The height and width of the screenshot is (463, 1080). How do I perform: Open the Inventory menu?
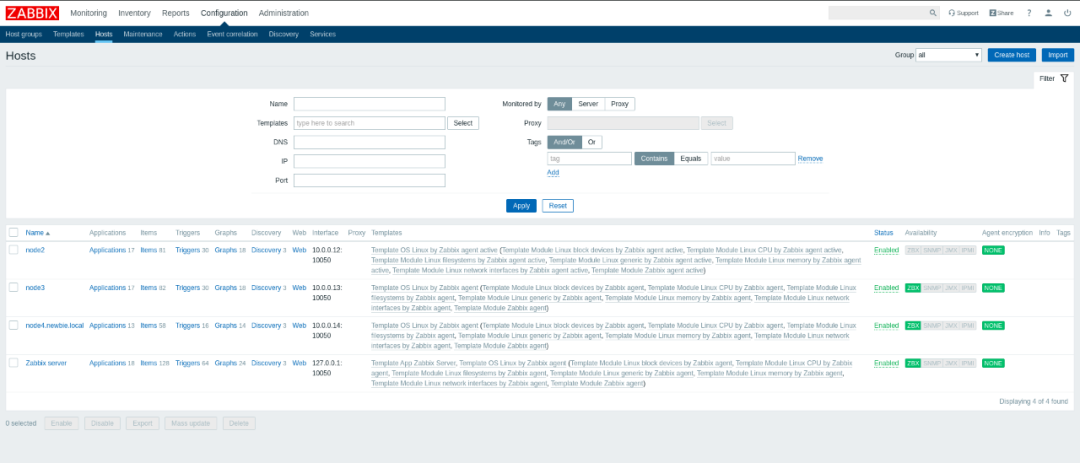point(134,13)
